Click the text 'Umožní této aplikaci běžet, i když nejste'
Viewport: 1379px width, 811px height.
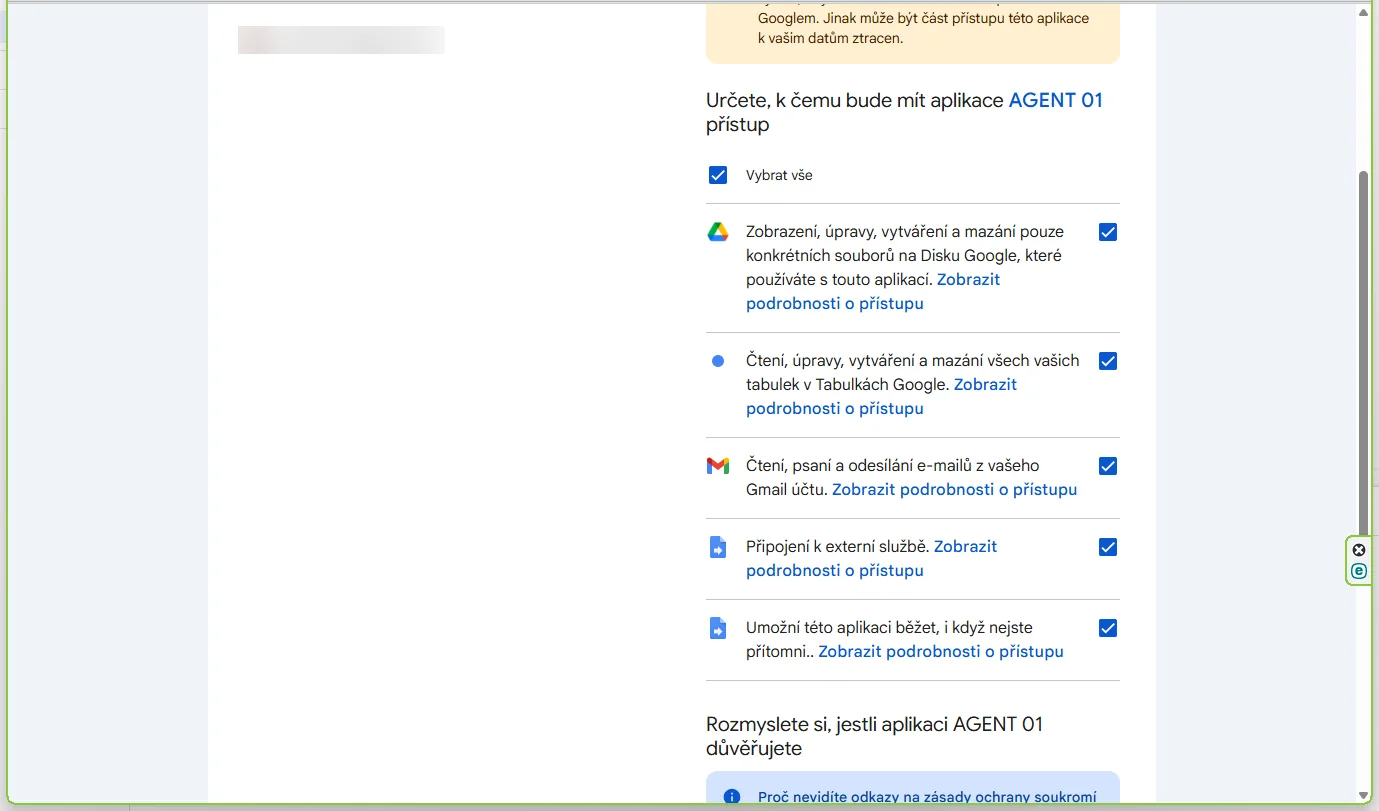tap(890, 628)
